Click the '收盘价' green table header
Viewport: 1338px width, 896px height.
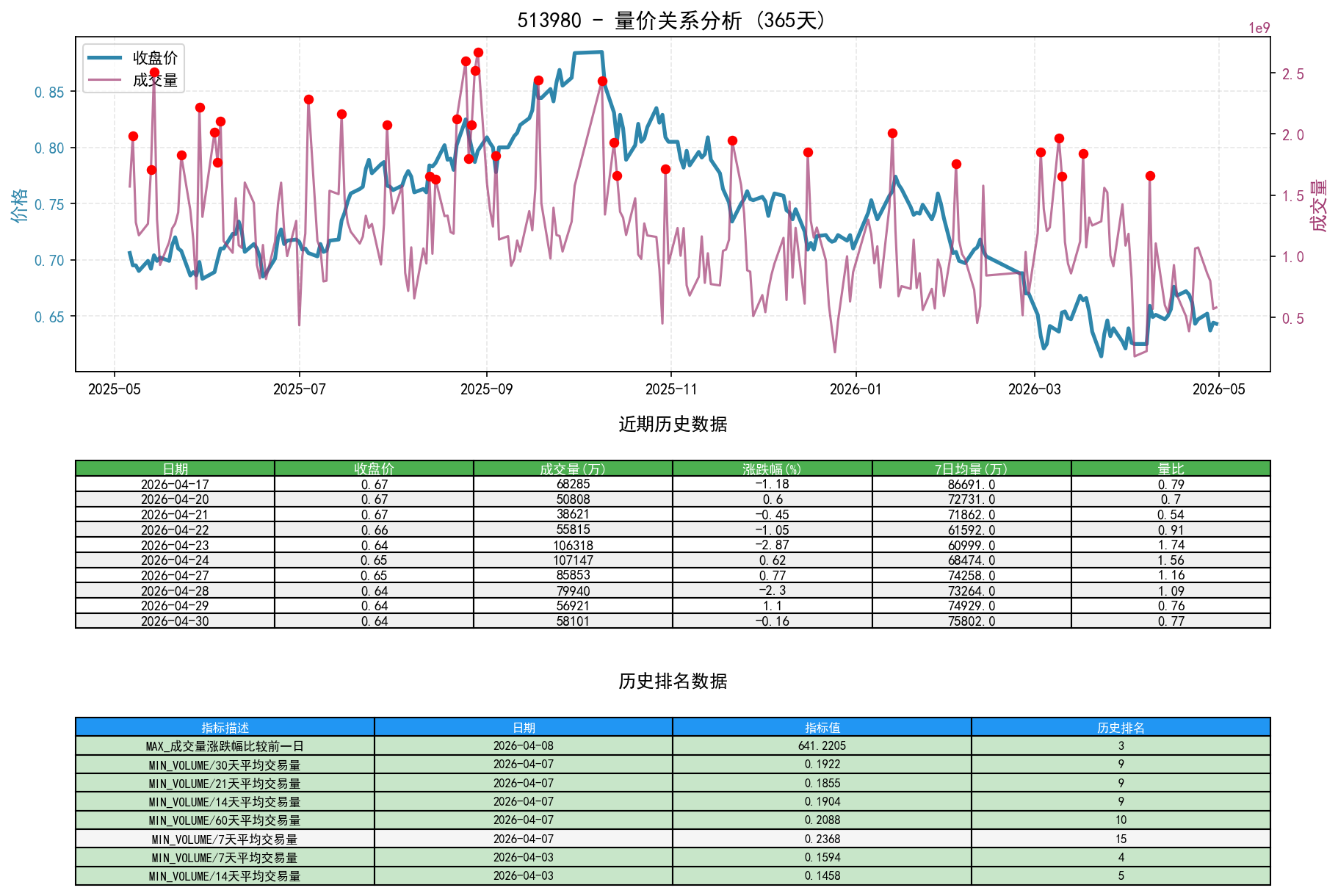374,469
